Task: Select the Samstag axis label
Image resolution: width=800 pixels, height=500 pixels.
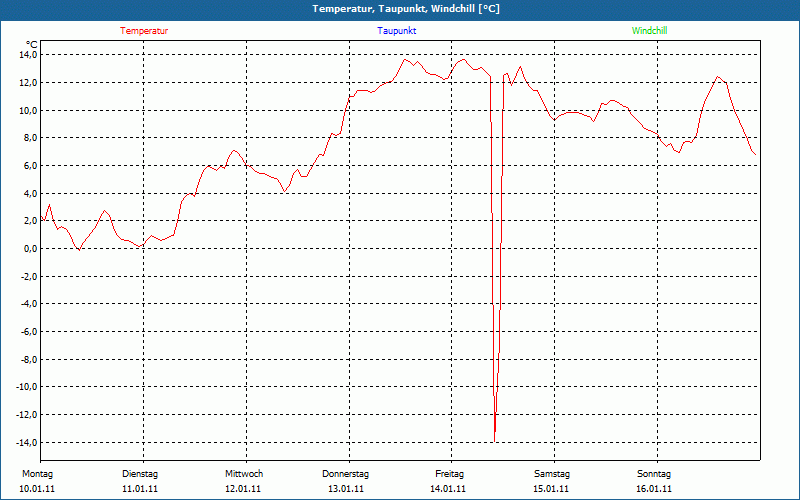Action: [x=552, y=474]
